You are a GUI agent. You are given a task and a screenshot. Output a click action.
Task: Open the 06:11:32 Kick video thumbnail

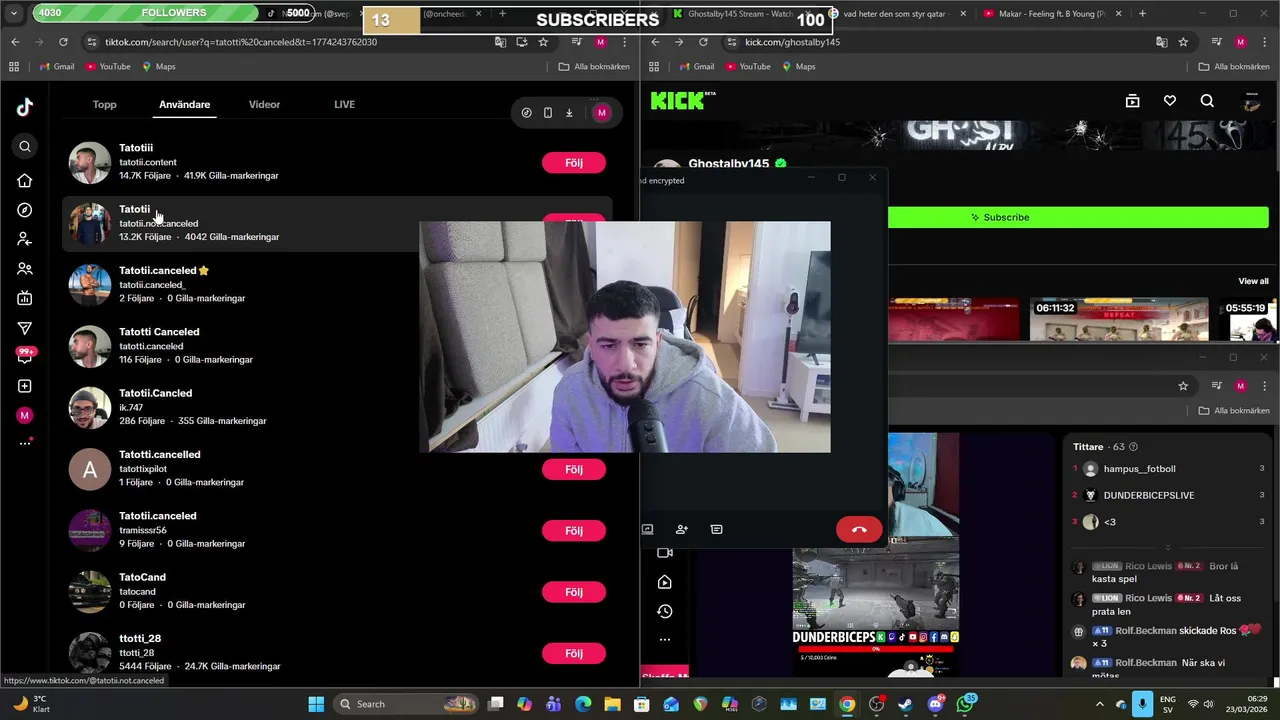coord(1119,319)
